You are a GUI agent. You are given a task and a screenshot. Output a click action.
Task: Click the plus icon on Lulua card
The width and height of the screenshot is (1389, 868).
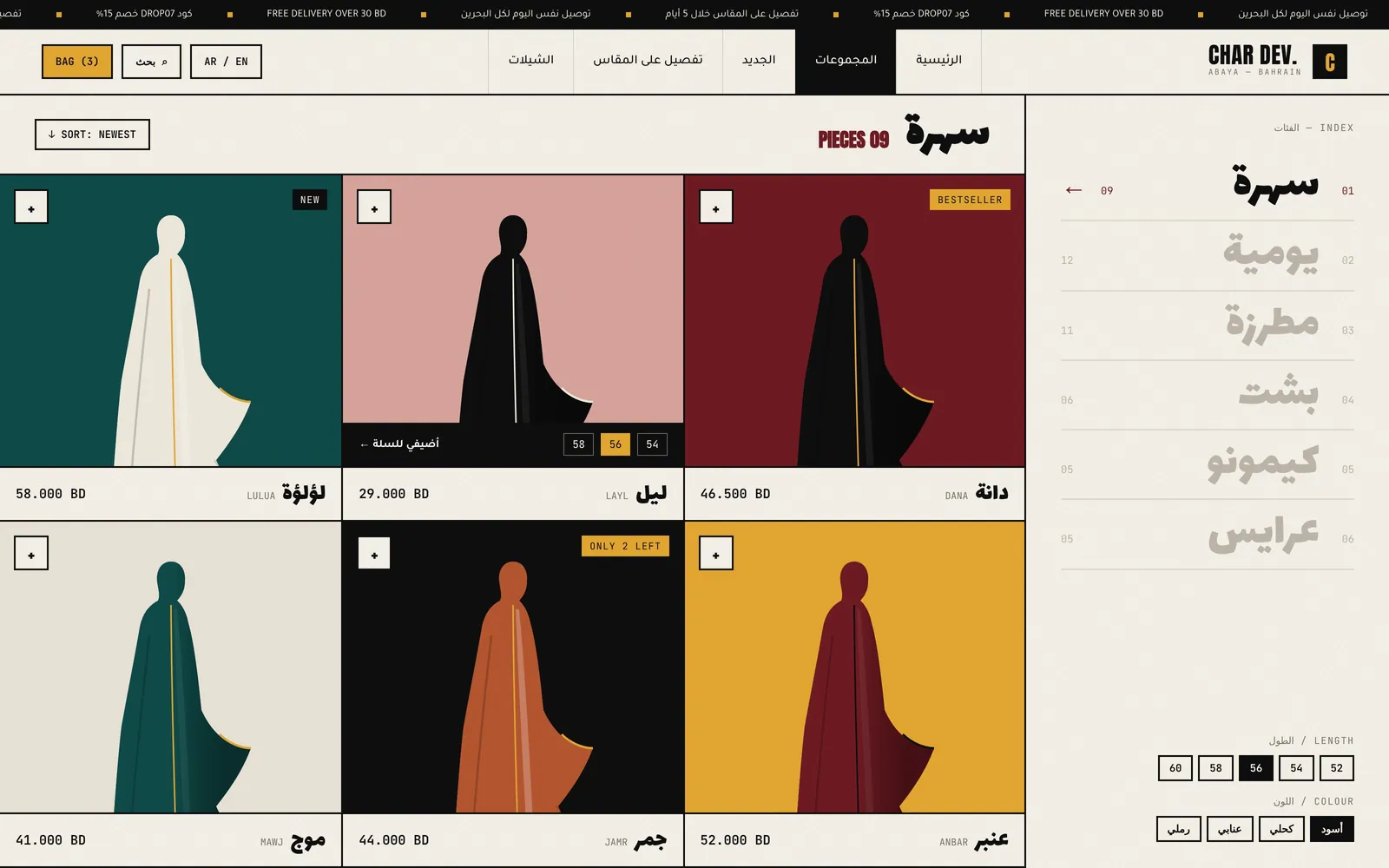(31, 207)
